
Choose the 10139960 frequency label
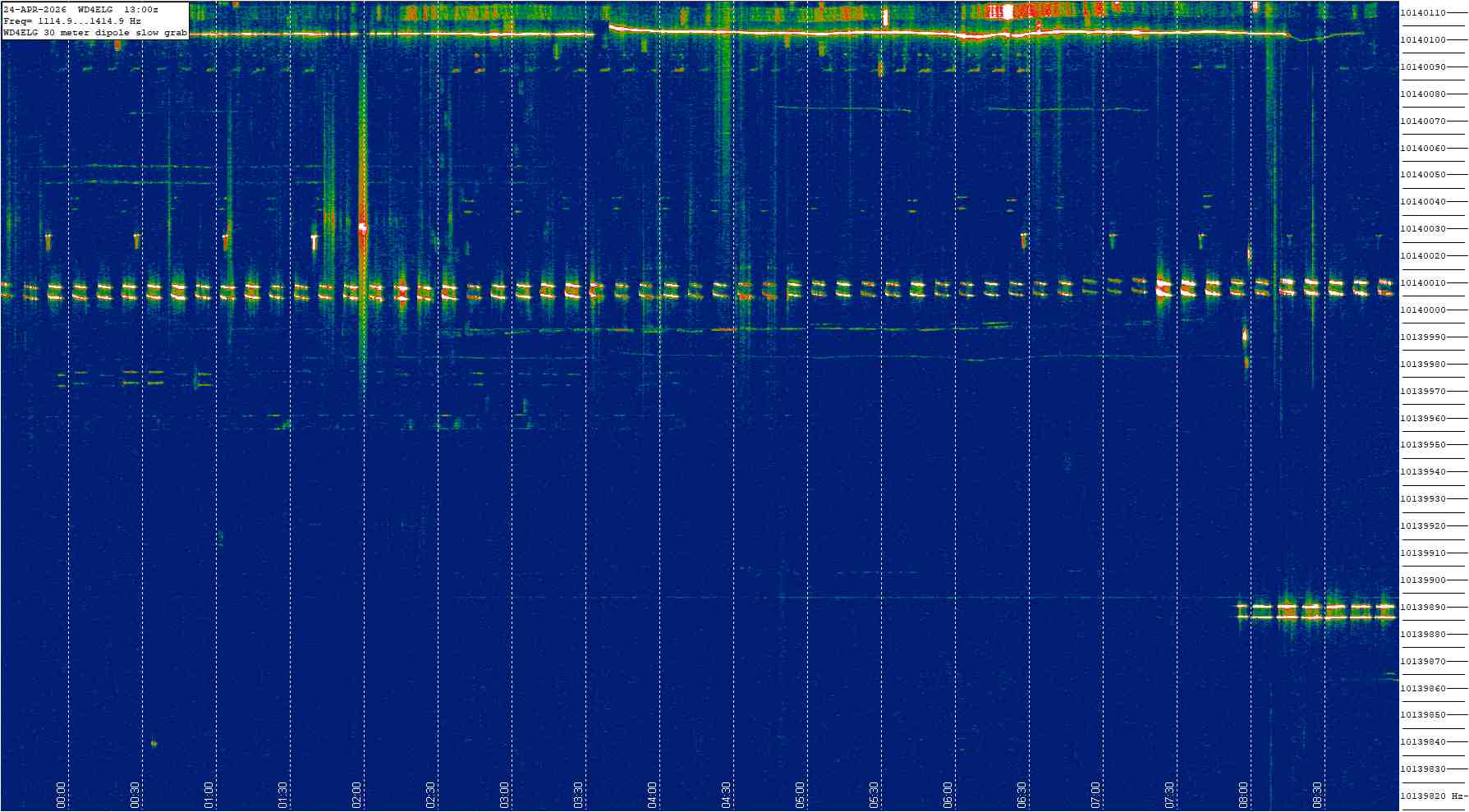coord(1423,419)
